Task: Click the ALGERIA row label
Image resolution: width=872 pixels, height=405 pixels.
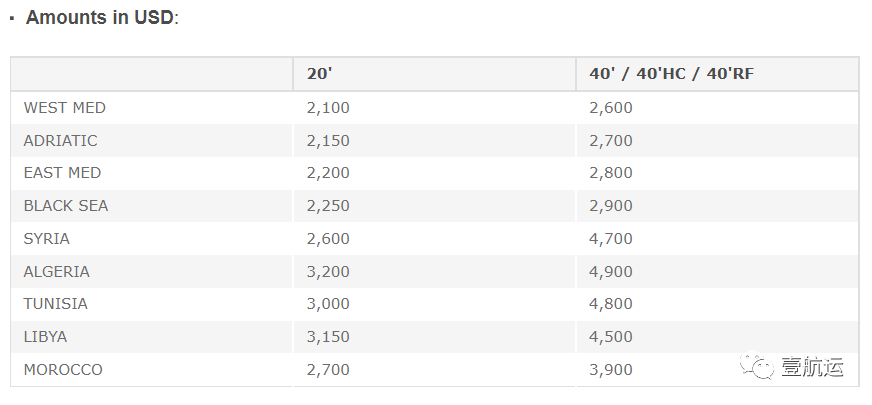Action: (x=57, y=271)
